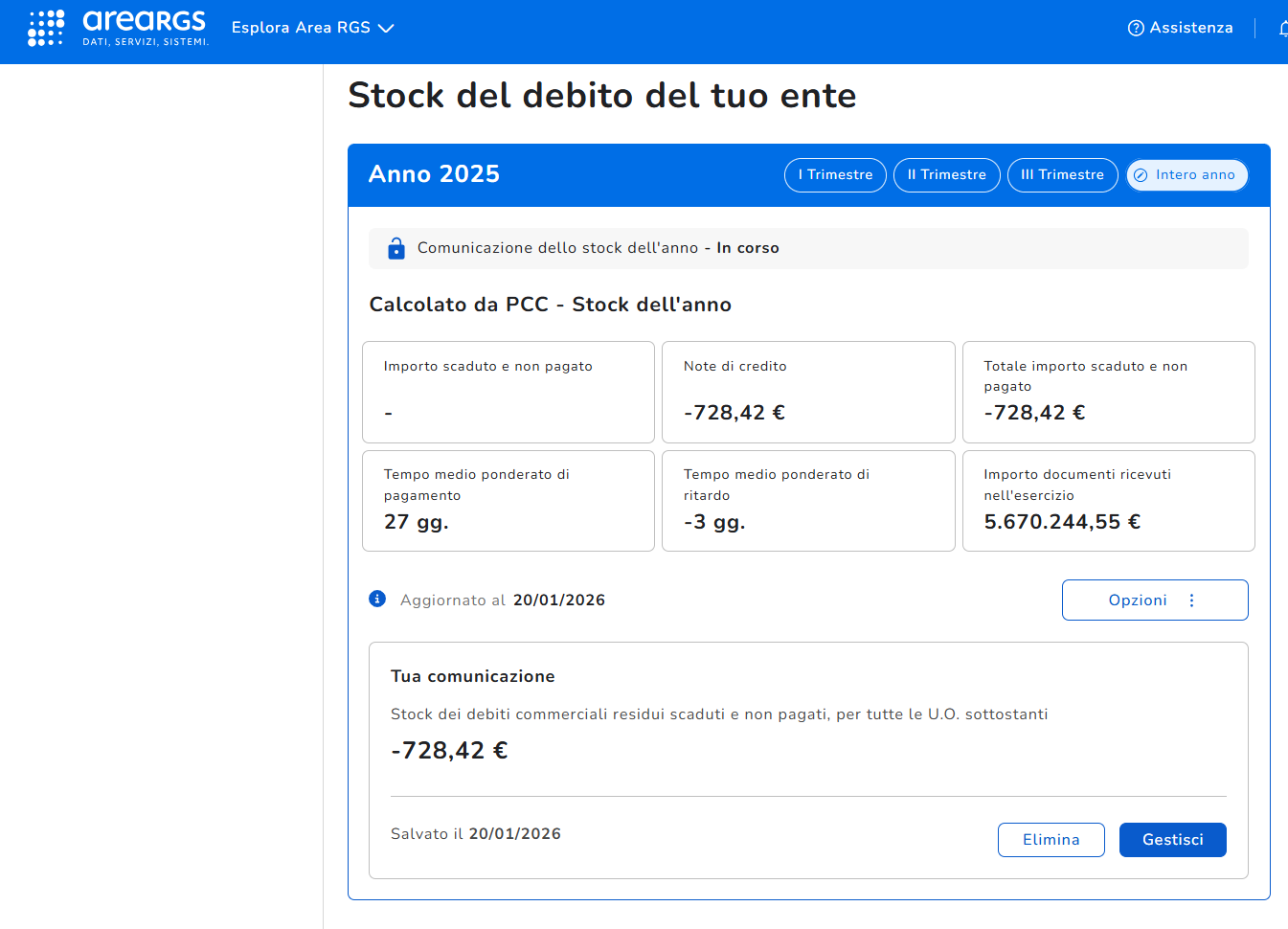Click the Gestisci button

pos(1172,840)
